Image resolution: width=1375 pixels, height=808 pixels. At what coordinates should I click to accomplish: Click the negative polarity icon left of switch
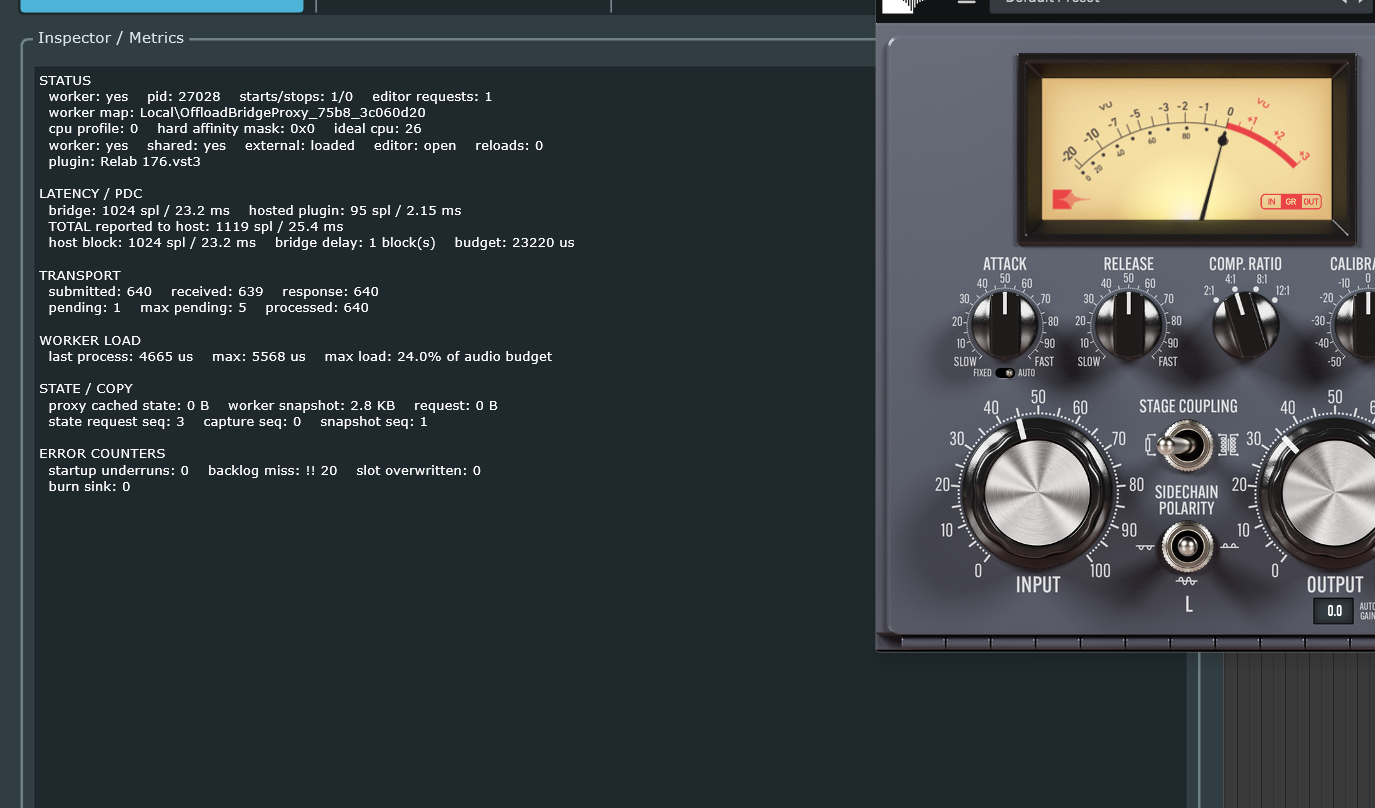[1144, 547]
